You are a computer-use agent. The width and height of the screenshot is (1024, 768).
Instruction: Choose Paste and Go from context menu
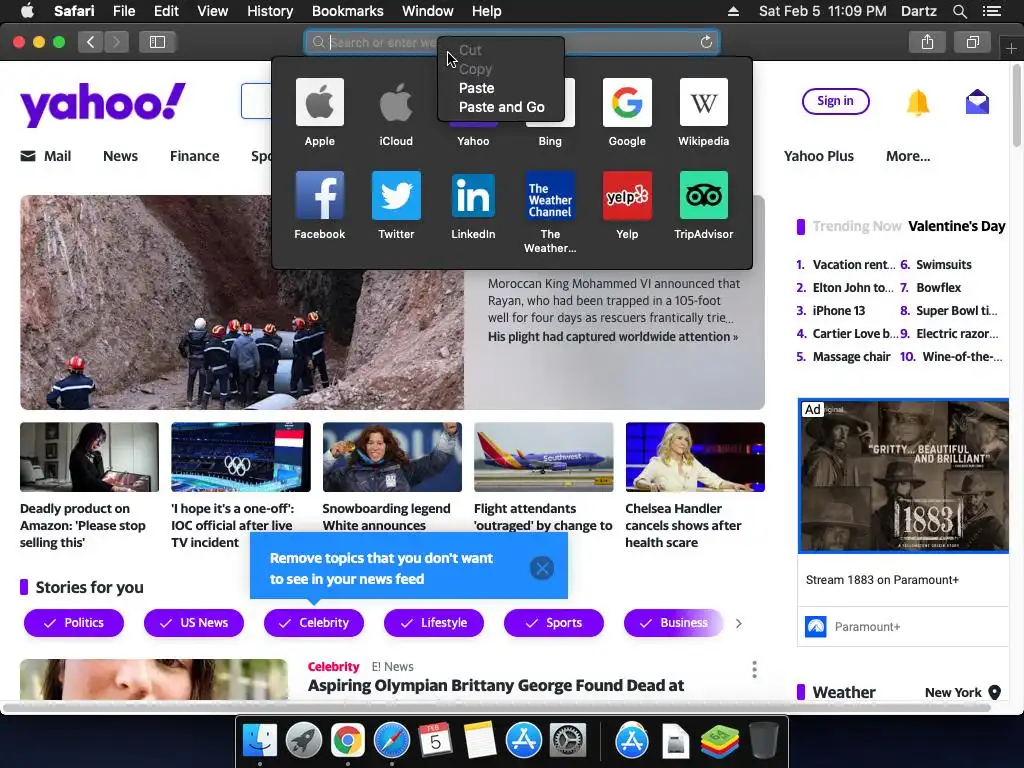coord(500,107)
